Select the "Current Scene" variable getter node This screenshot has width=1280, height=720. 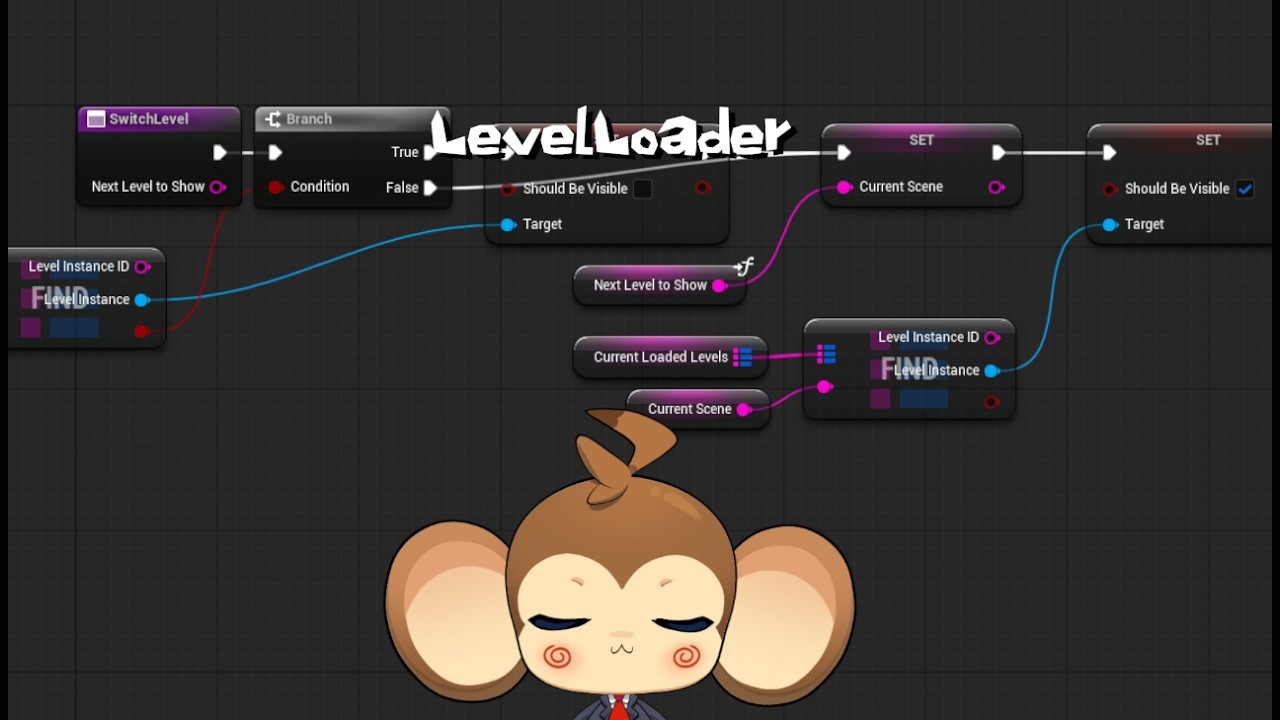698,409
